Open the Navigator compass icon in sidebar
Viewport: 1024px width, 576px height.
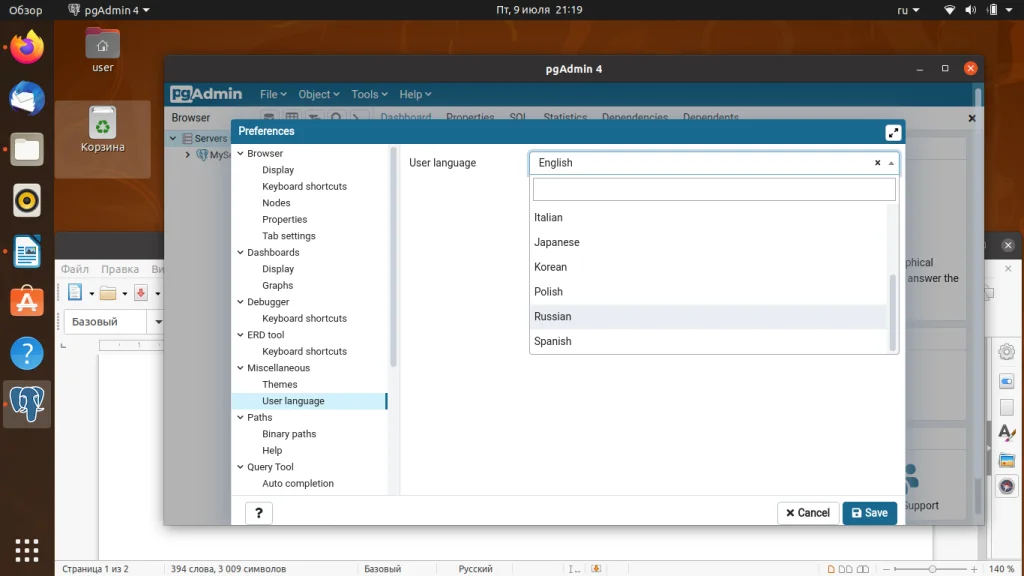[1007, 486]
